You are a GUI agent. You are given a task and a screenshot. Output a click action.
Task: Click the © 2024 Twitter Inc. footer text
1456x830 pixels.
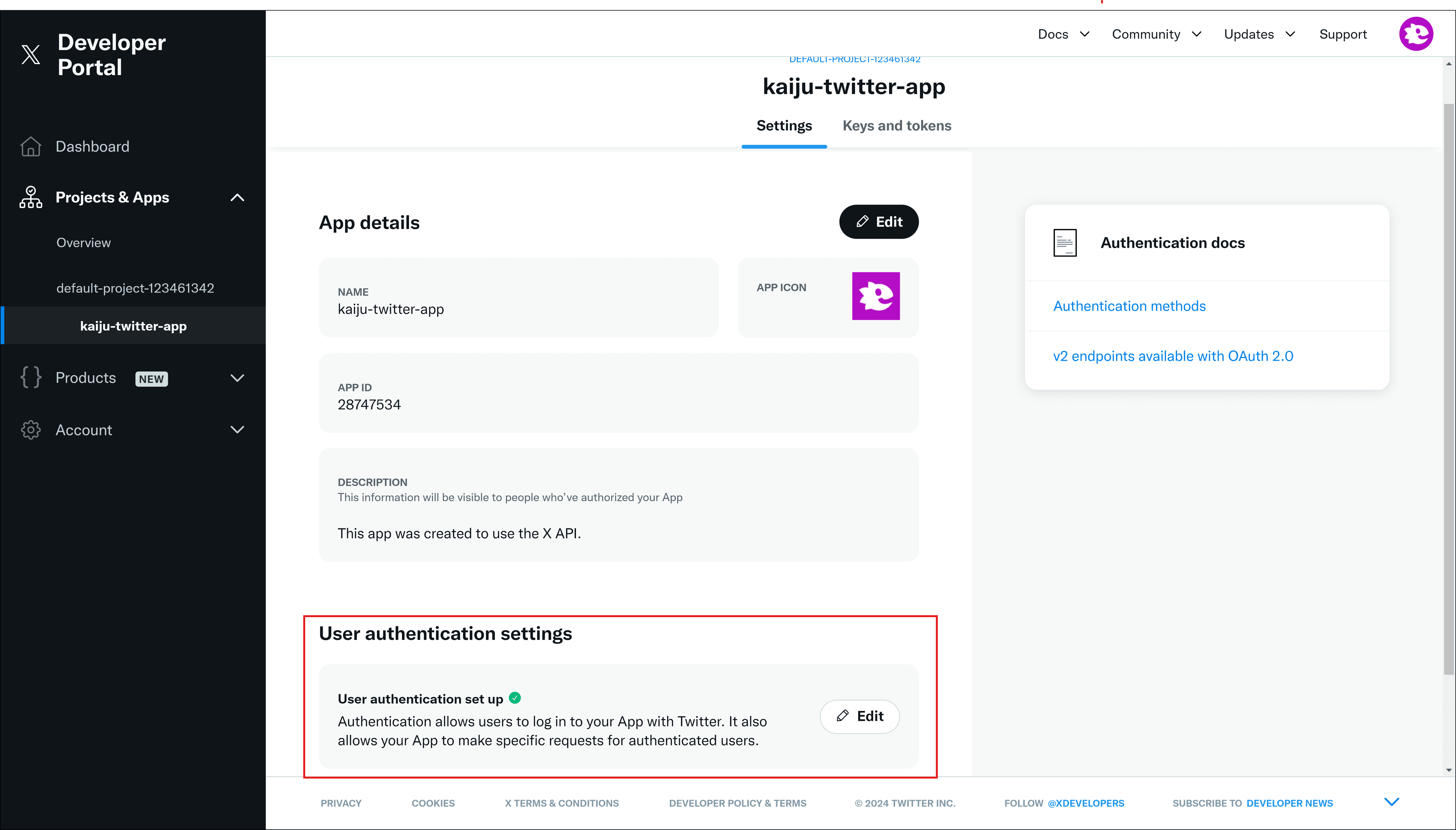[x=905, y=803]
